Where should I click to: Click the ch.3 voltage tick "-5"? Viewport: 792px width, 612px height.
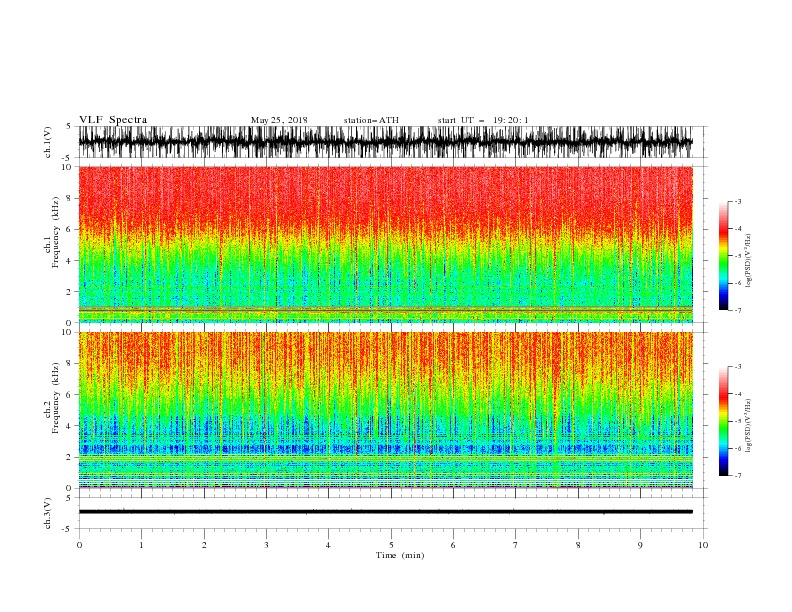pyautogui.click(x=68, y=529)
